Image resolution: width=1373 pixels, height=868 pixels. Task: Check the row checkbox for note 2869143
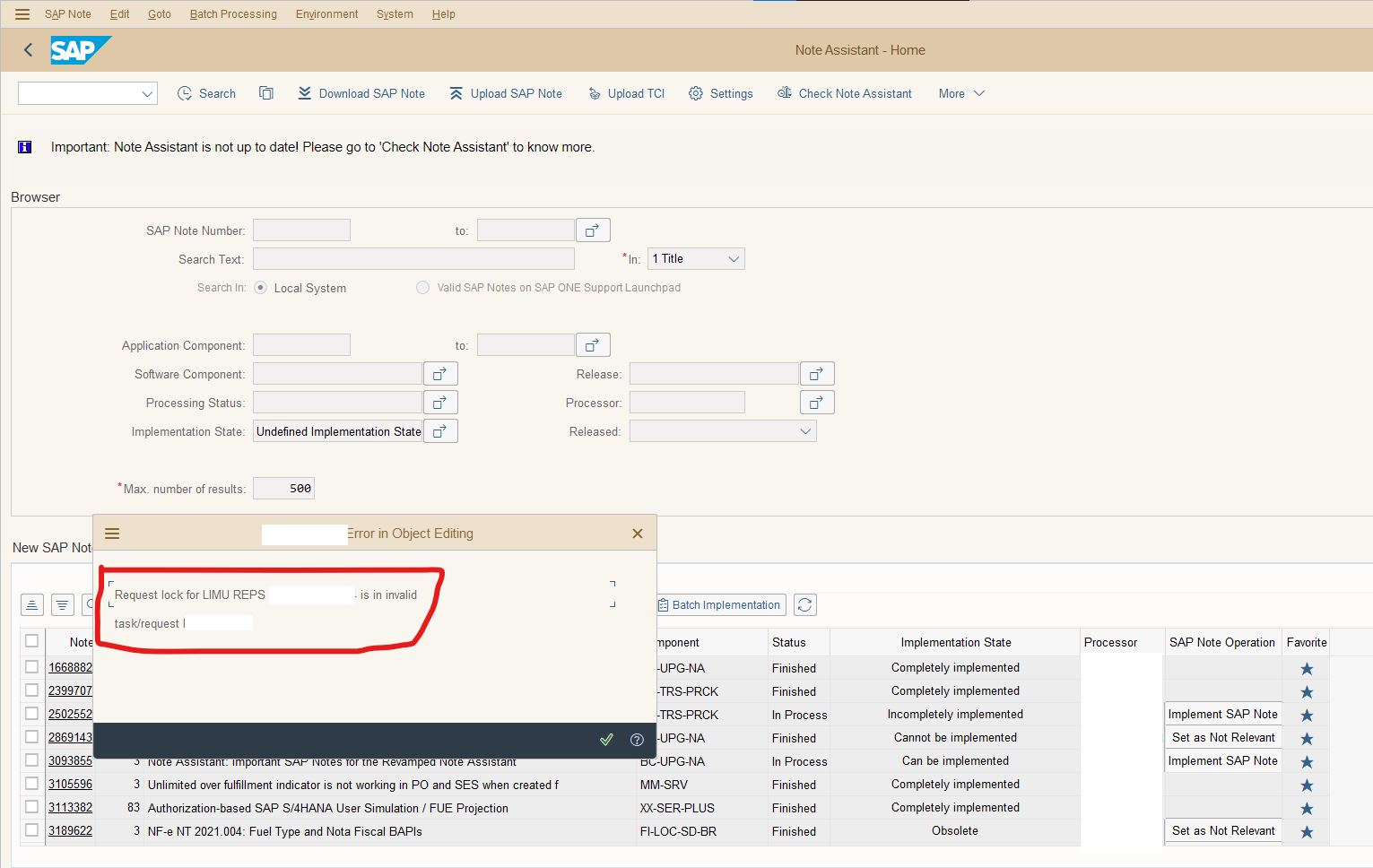[x=32, y=737]
